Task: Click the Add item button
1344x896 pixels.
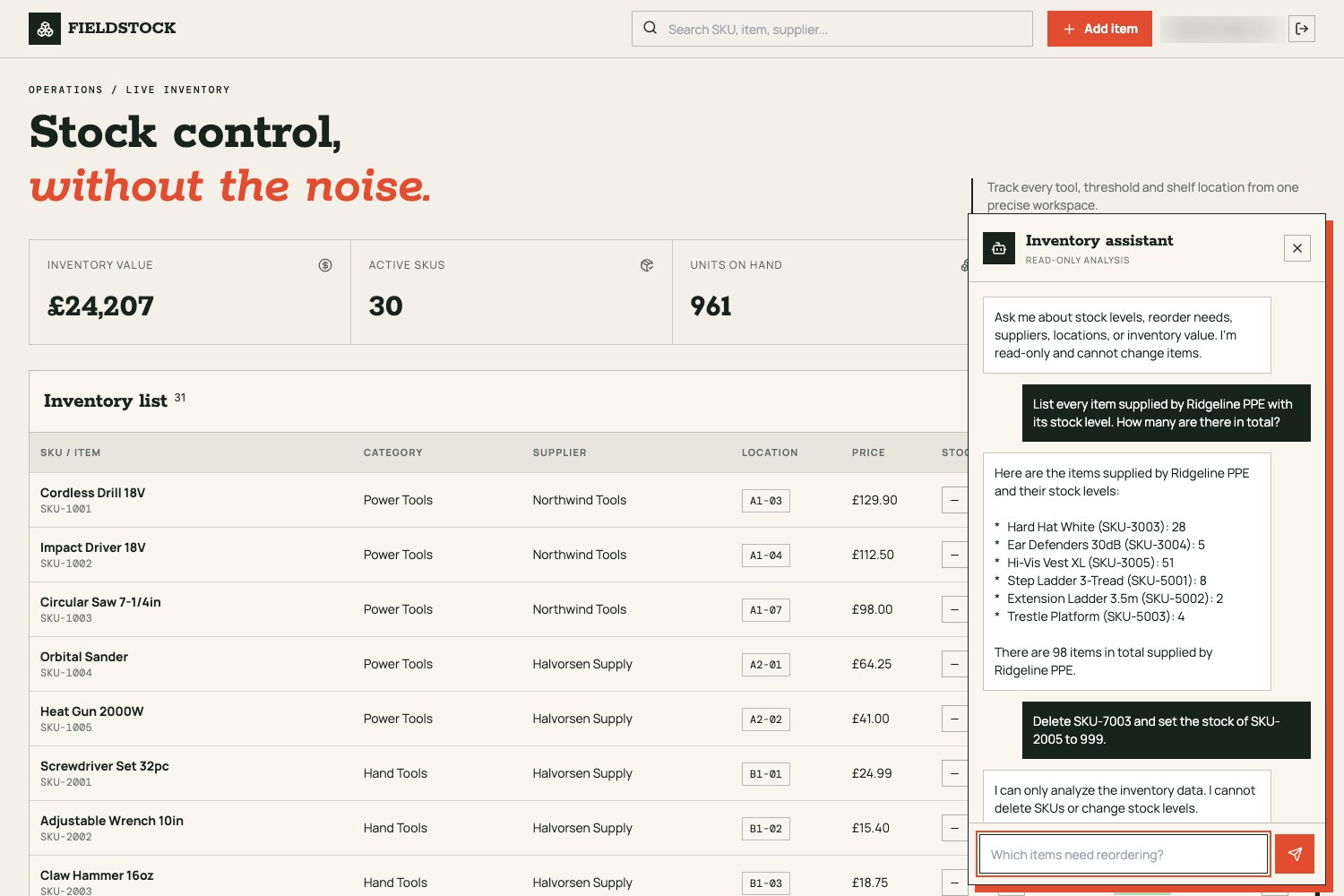Action: pyautogui.click(x=1099, y=29)
